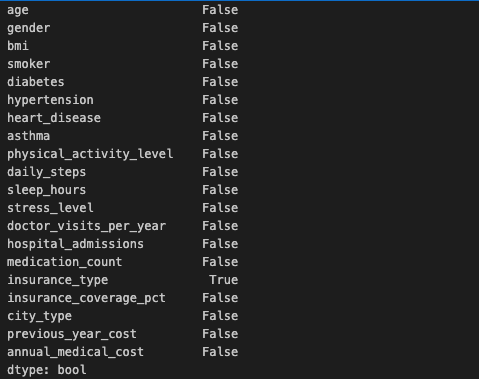This screenshot has width=479, height=379.
Task: Select the dtype: bool footer text
Action: tap(47, 370)
